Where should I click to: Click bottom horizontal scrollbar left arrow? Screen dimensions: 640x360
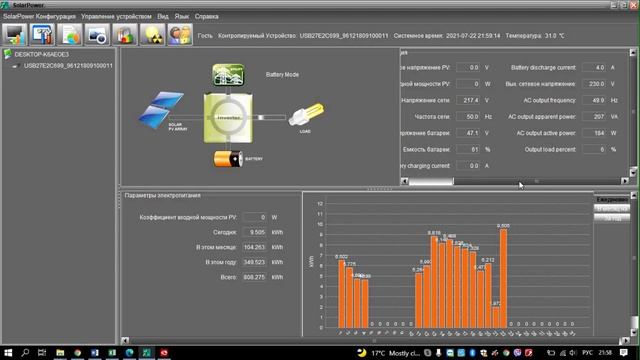tap(125, 340)
